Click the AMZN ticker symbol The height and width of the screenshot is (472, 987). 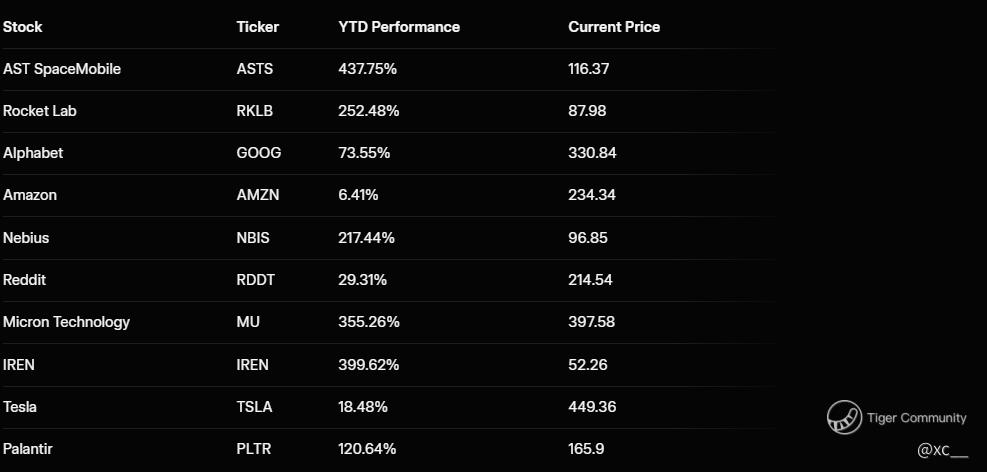click(x=257, y=195)
